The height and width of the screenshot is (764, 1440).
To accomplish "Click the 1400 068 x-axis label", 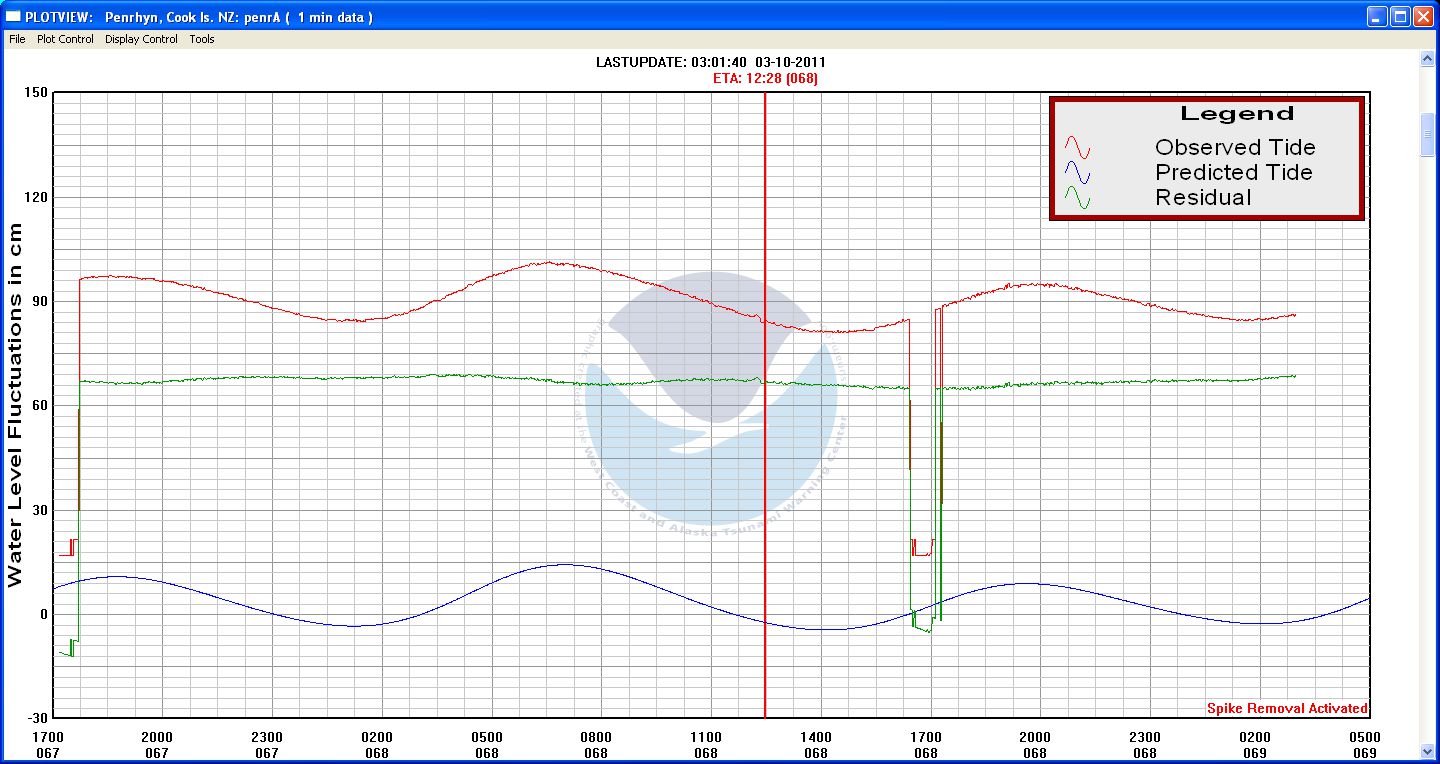I will [816, 745].
